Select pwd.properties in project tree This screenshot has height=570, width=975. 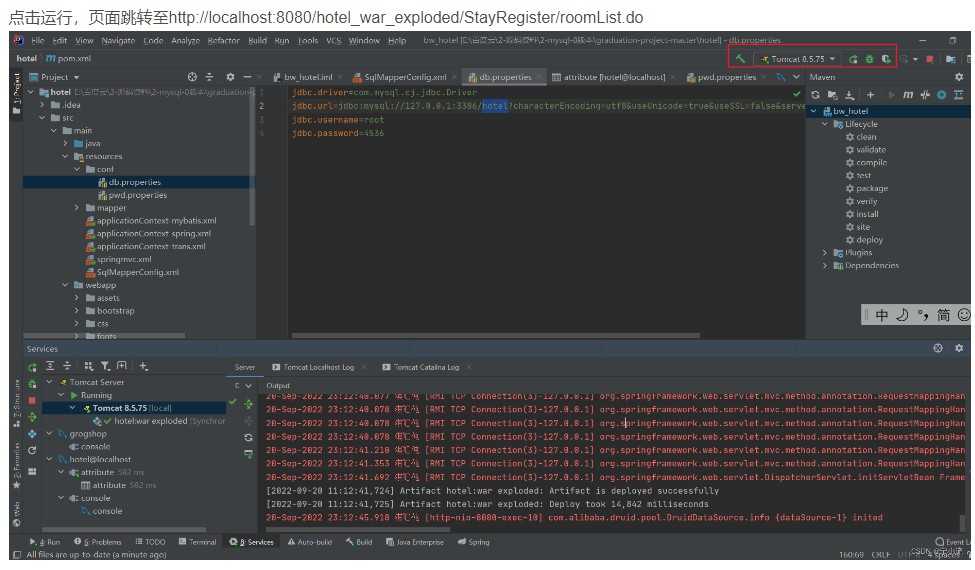[x=132, y=195]
